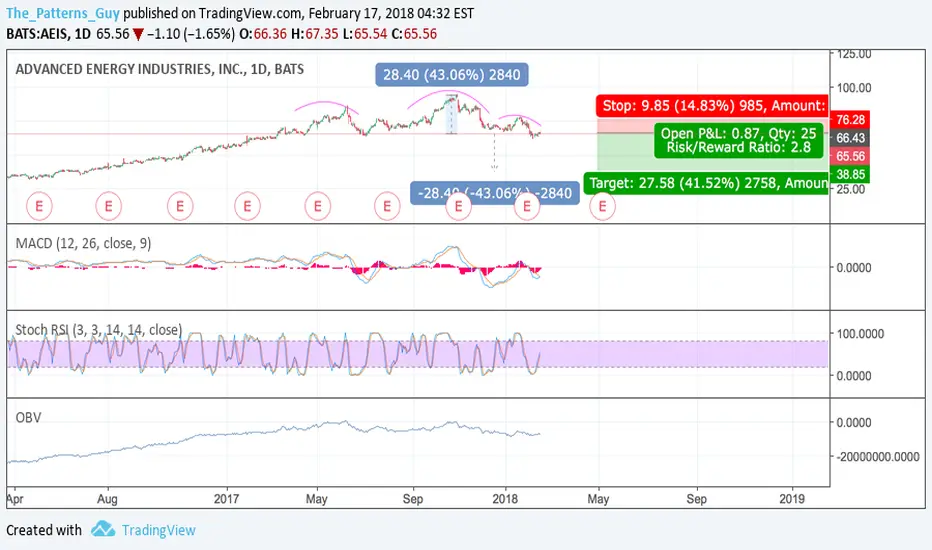This screenshot has width=932, height=550.
Task: Click the February 17, 2018 04:32 EST timestamp
Action: click(391, 13)
